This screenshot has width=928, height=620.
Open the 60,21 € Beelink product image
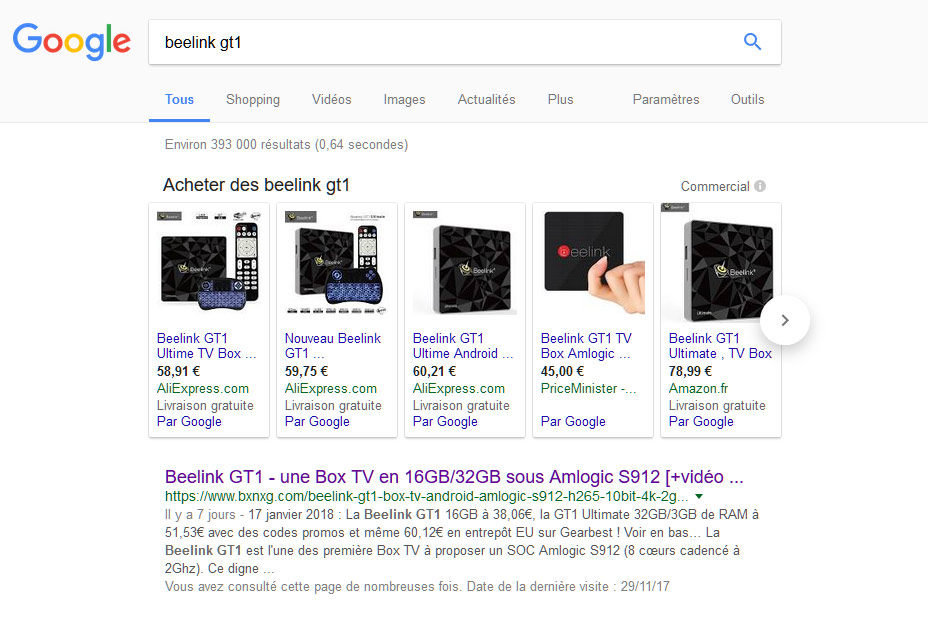(465, 261)
